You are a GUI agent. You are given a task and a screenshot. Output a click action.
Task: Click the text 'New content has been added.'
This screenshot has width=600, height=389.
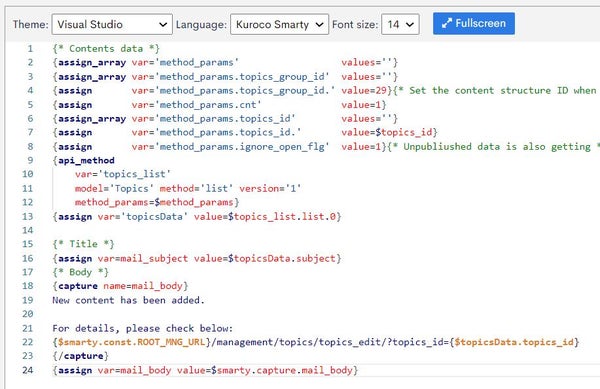coord(129,300)
